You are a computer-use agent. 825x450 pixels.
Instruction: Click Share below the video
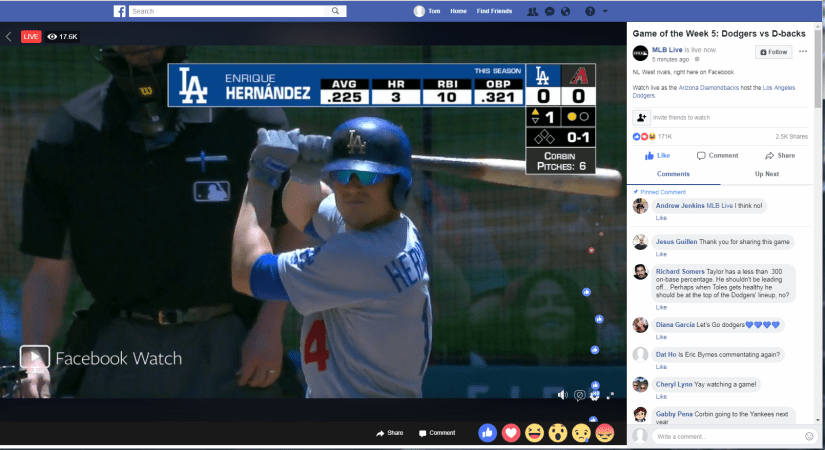pyautogui.click(x=390, y=433)
